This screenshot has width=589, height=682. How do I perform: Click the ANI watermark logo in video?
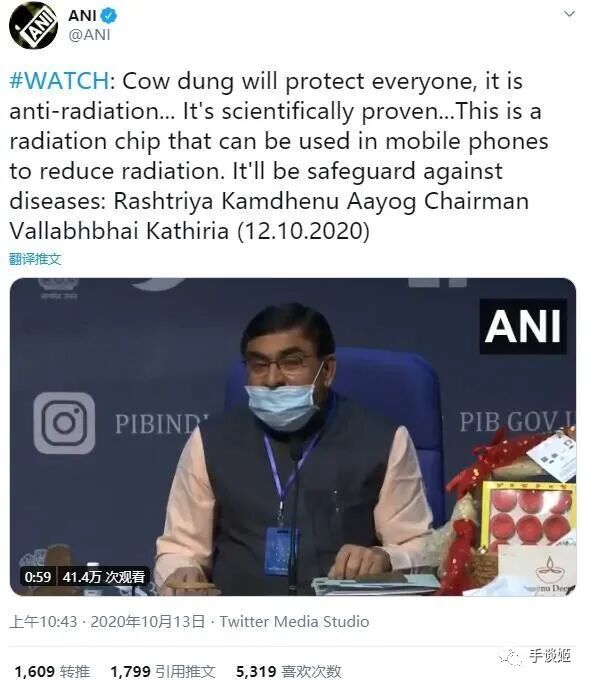point(523,326)
